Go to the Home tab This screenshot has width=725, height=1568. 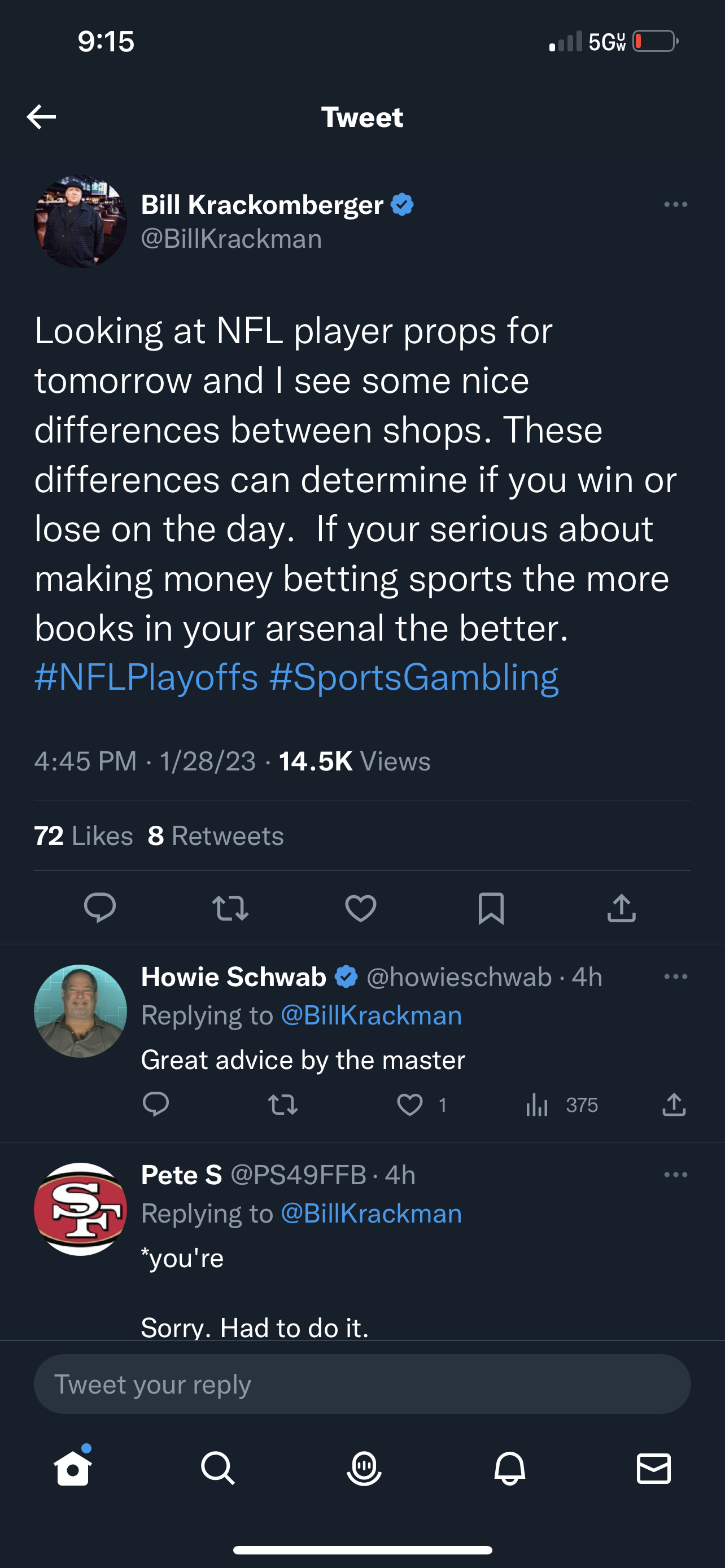(x=73, y=1468)
